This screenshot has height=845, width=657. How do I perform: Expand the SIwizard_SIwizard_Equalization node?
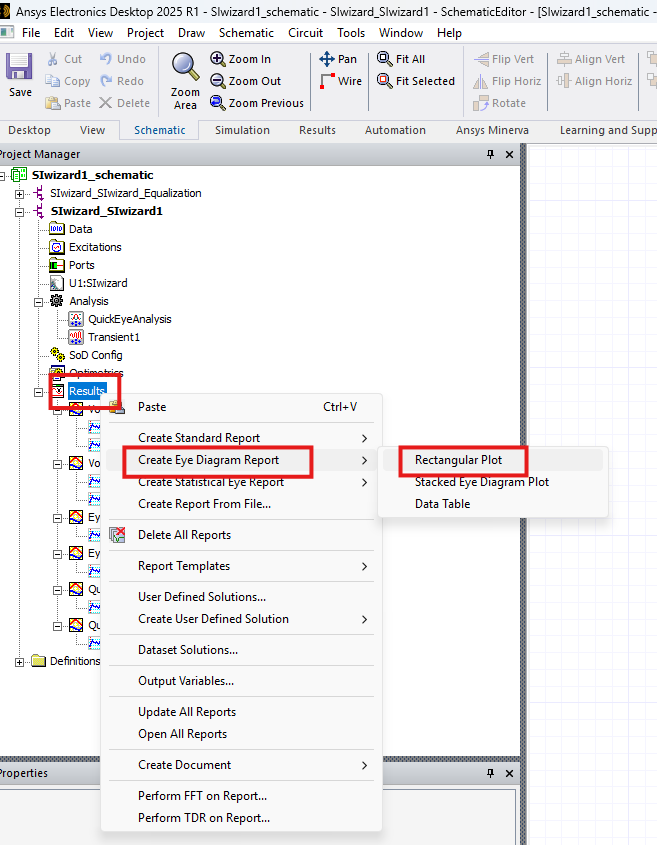click(x=19, y=194)
